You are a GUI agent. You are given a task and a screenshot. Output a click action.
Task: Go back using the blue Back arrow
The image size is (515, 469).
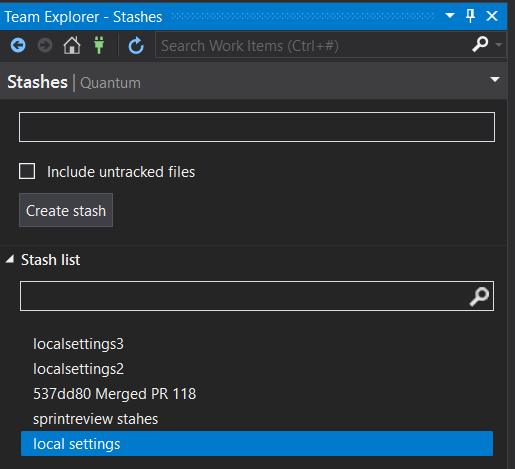click(x=18, y=45)
